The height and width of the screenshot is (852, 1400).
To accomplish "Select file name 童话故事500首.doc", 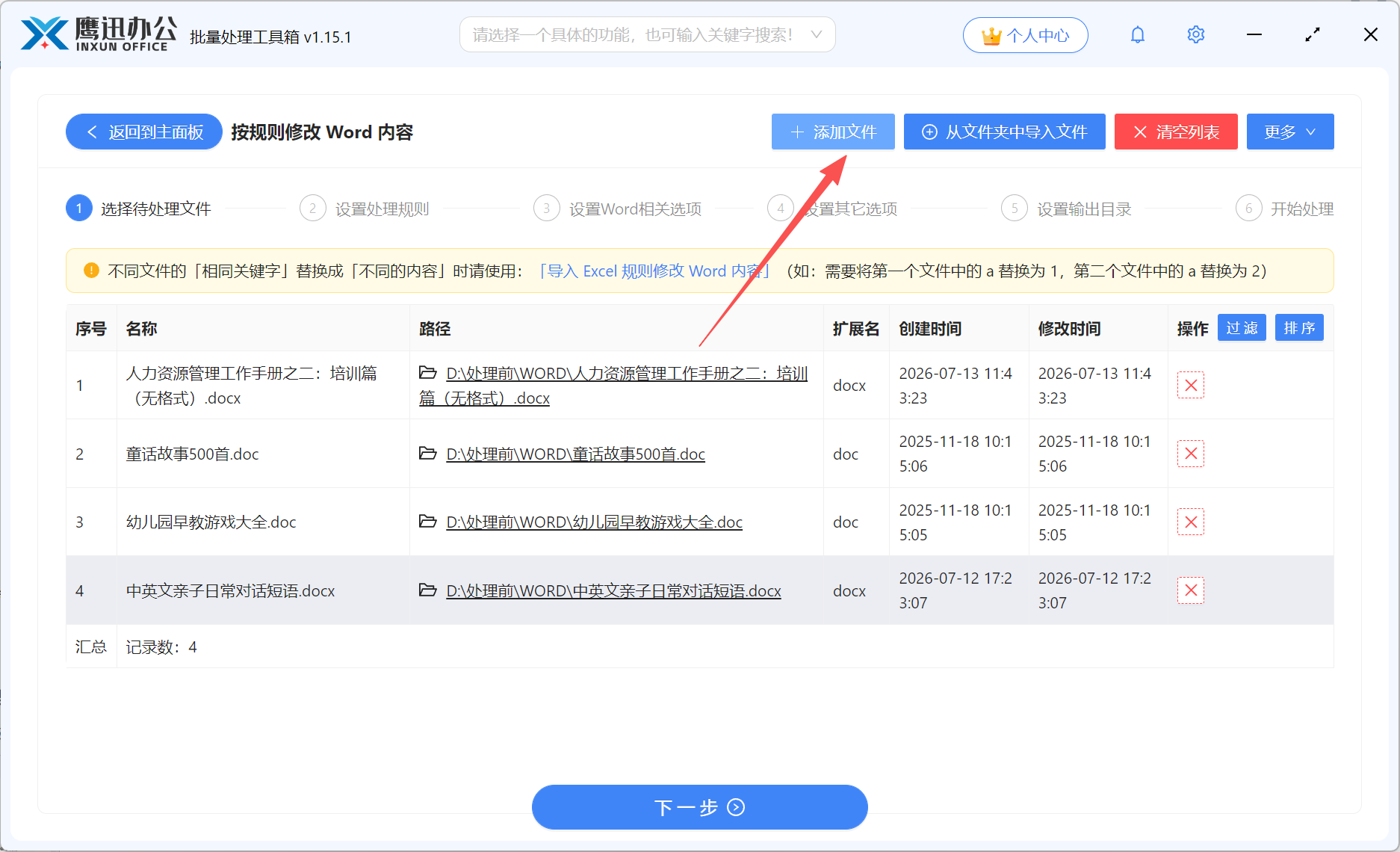I will click(x=192, y=454).
